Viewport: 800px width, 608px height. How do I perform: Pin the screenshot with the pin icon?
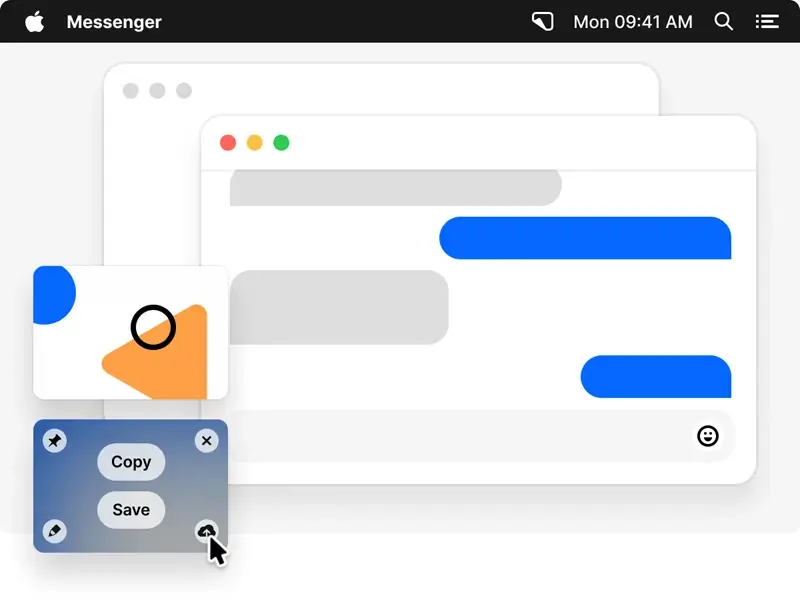(55, 440)
